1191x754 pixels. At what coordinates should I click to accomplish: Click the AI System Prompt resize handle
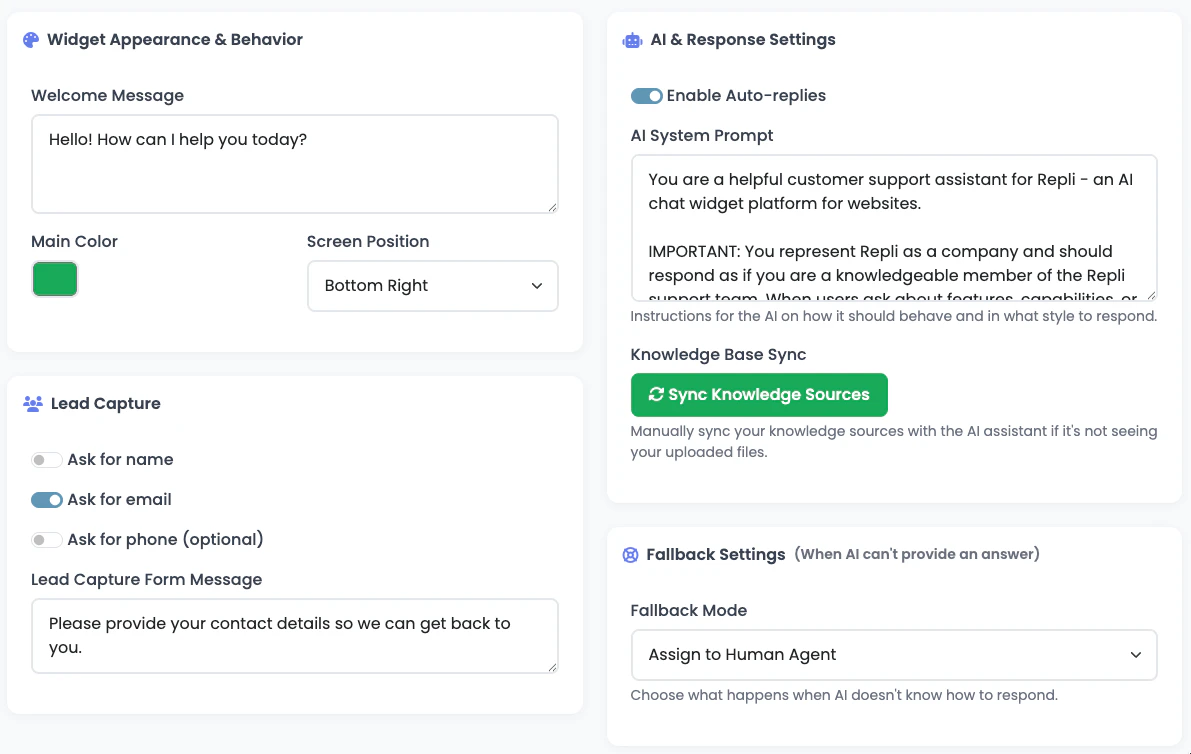point(1150,294)
